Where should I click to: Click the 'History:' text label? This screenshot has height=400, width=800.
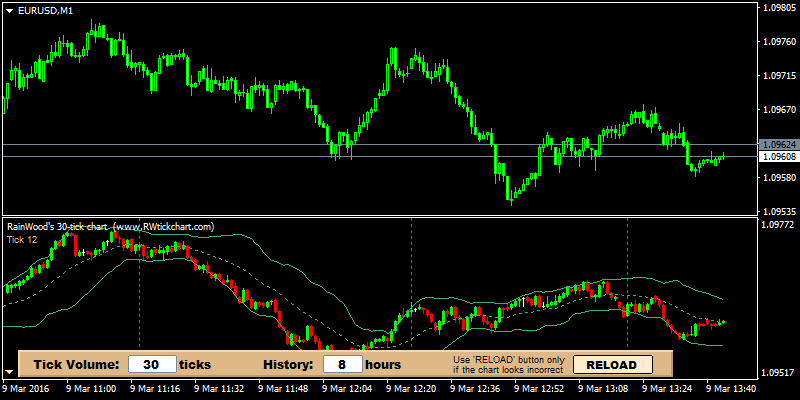pyautogui.click(x=288, y=365)
